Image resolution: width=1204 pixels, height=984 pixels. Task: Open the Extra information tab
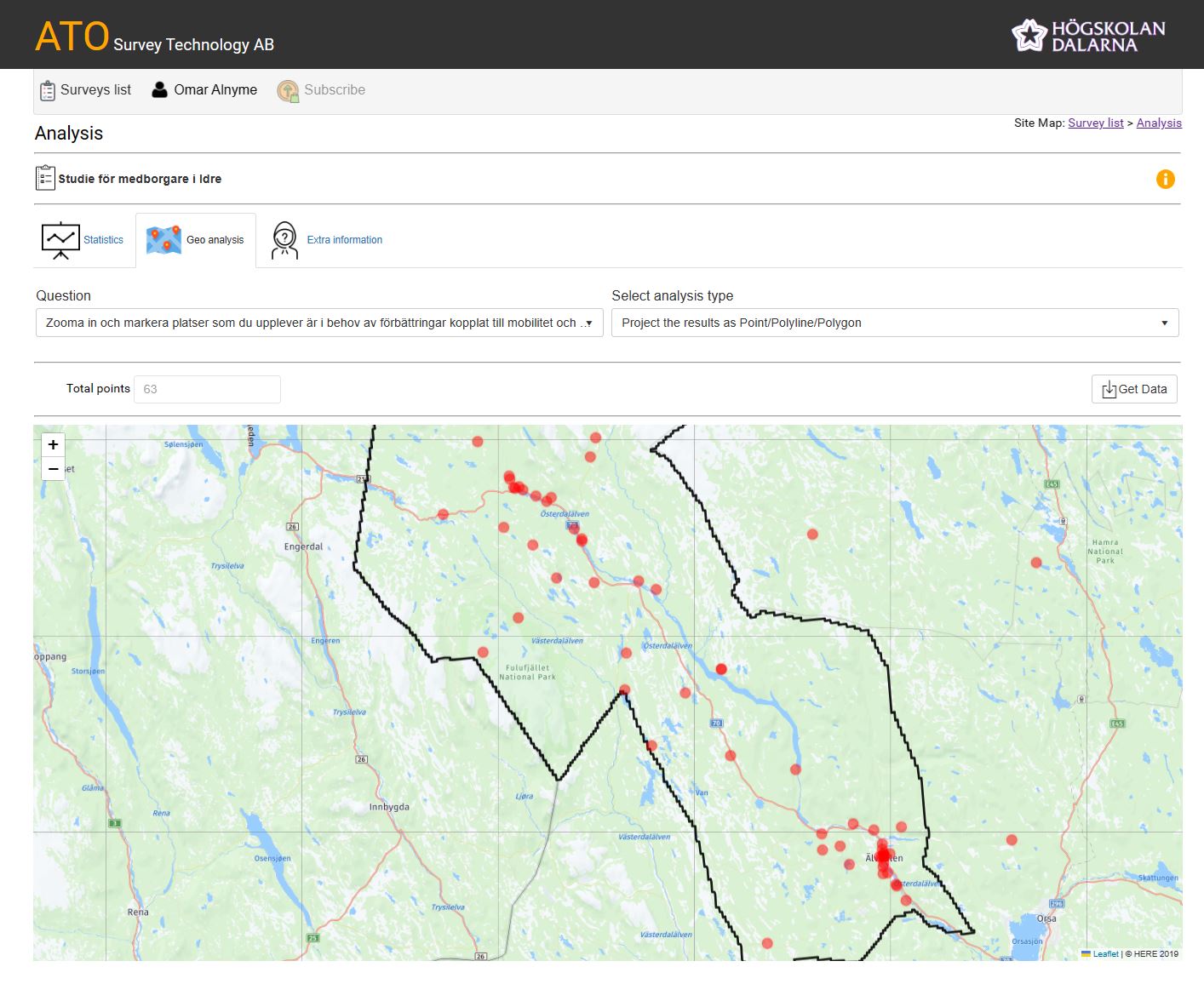[344, 240]
